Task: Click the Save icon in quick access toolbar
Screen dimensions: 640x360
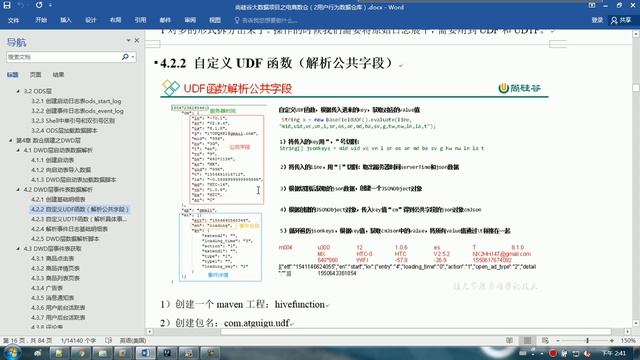Action: (x=7, y=5)
